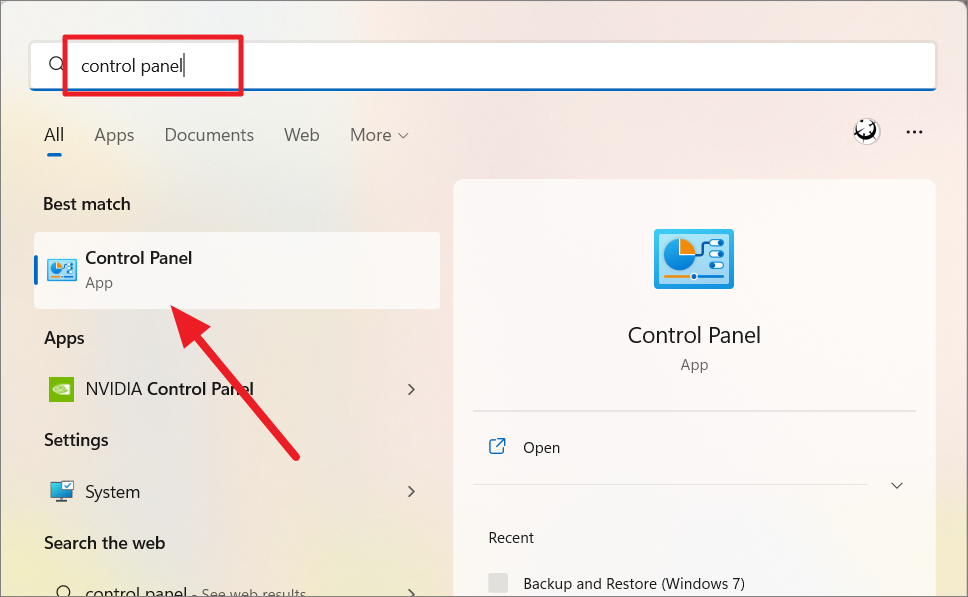Expand NVIDIA Control Panel chevron
The image size is (968, 597).
pos(411,389)
